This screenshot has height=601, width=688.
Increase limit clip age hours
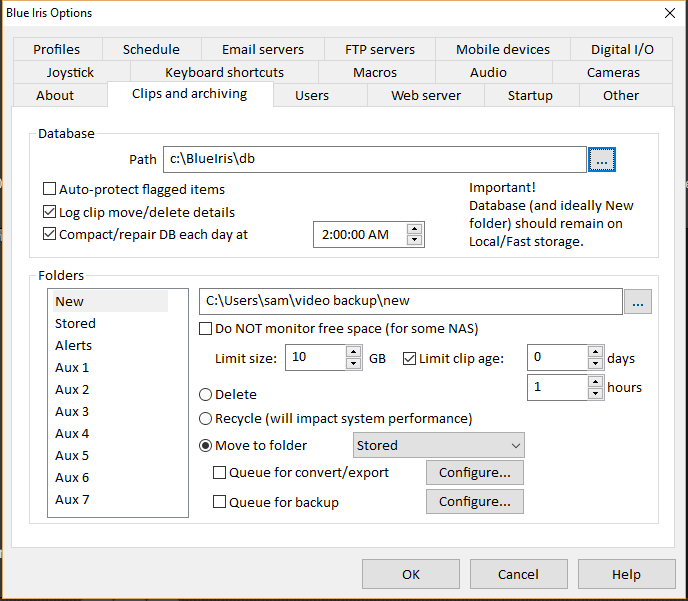pos(595,382)
